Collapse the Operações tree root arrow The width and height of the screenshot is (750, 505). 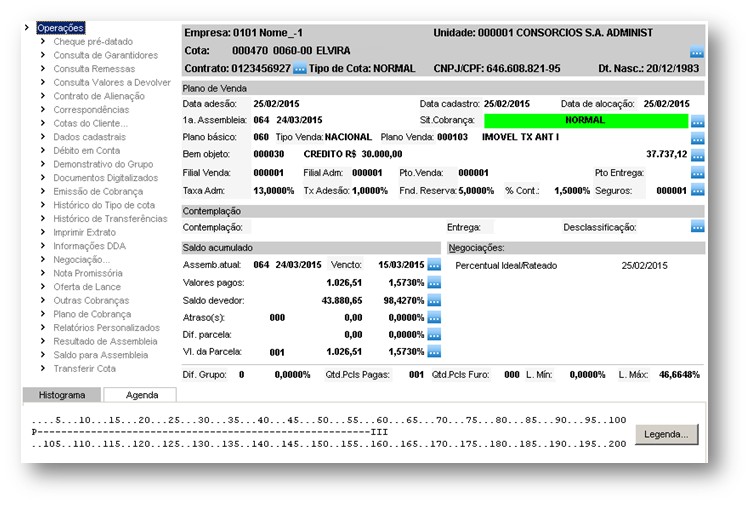pos(27,28)
